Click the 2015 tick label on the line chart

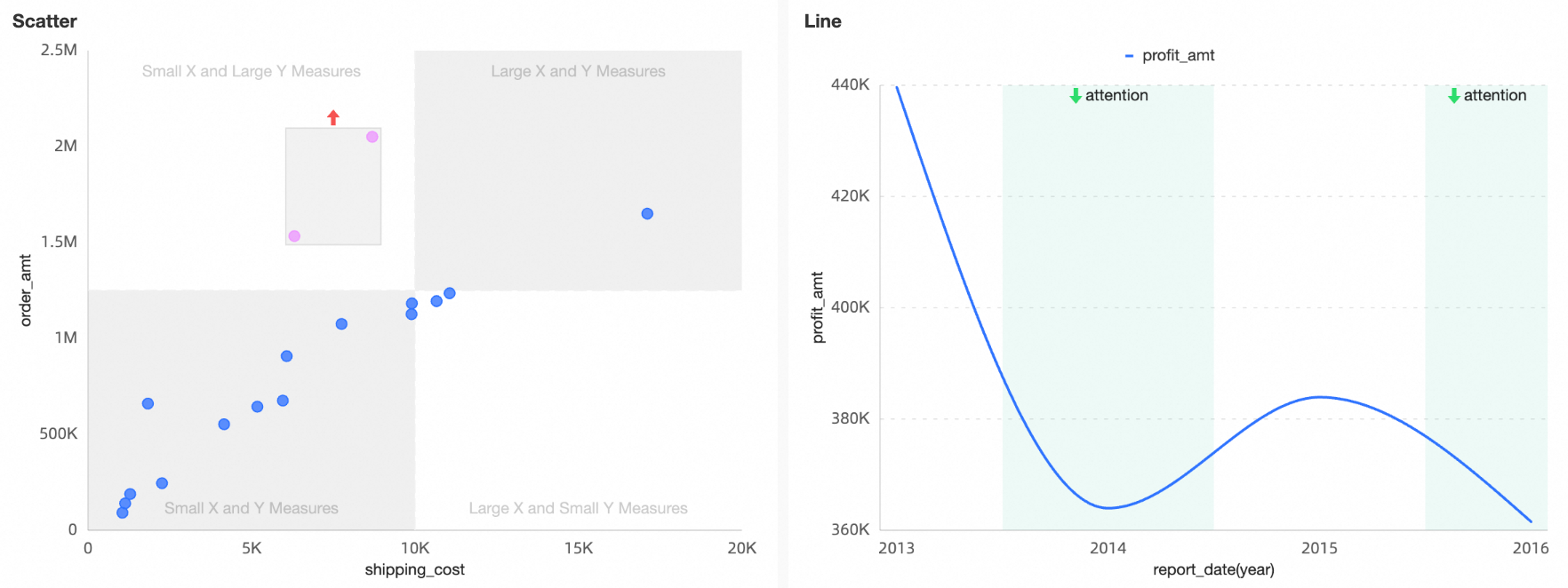[1319, 548]
